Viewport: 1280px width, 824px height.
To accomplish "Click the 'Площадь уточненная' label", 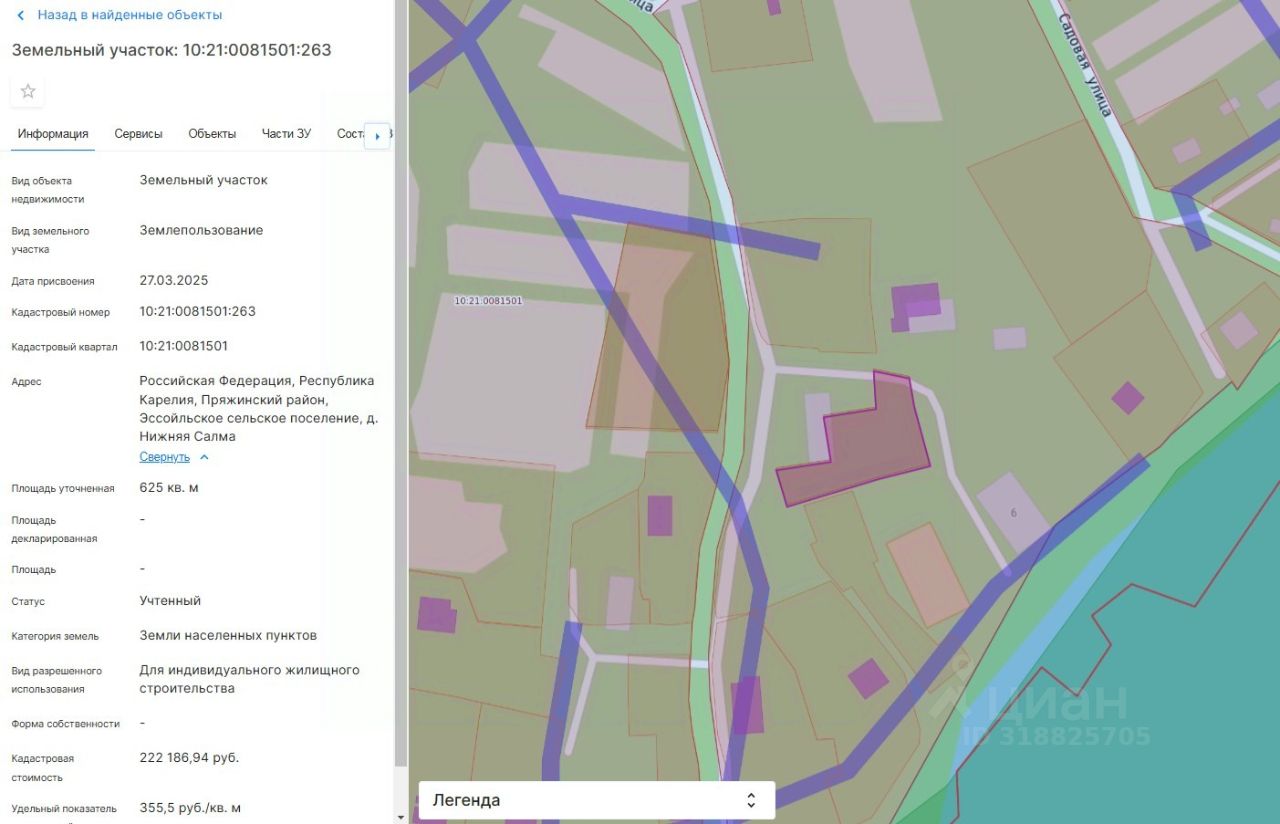I will pos(63,489).
